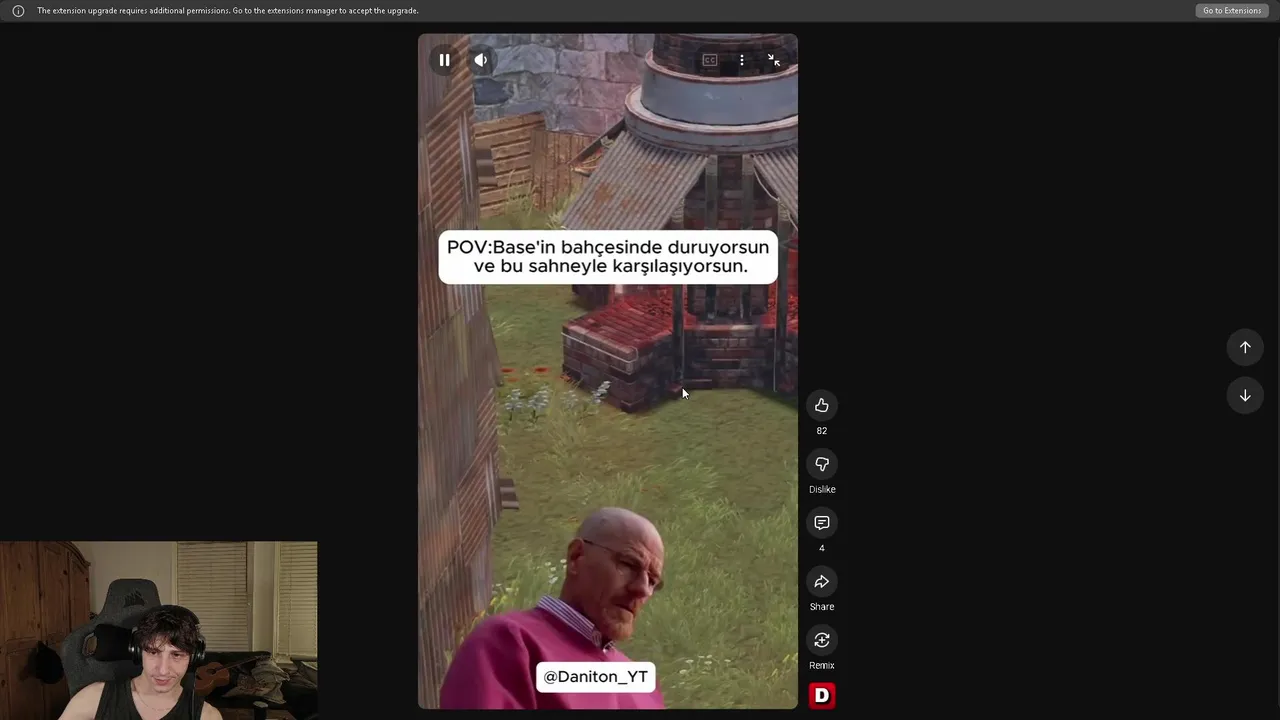Toggle closed captions on the video
The image size is (1280, 720).
point(710,60)
